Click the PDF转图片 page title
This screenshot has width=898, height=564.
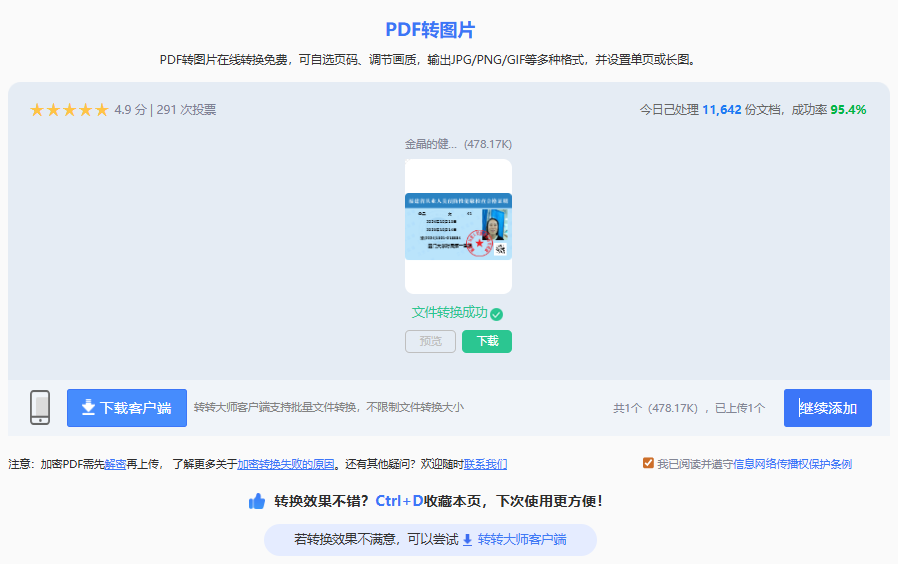point(430,30)
